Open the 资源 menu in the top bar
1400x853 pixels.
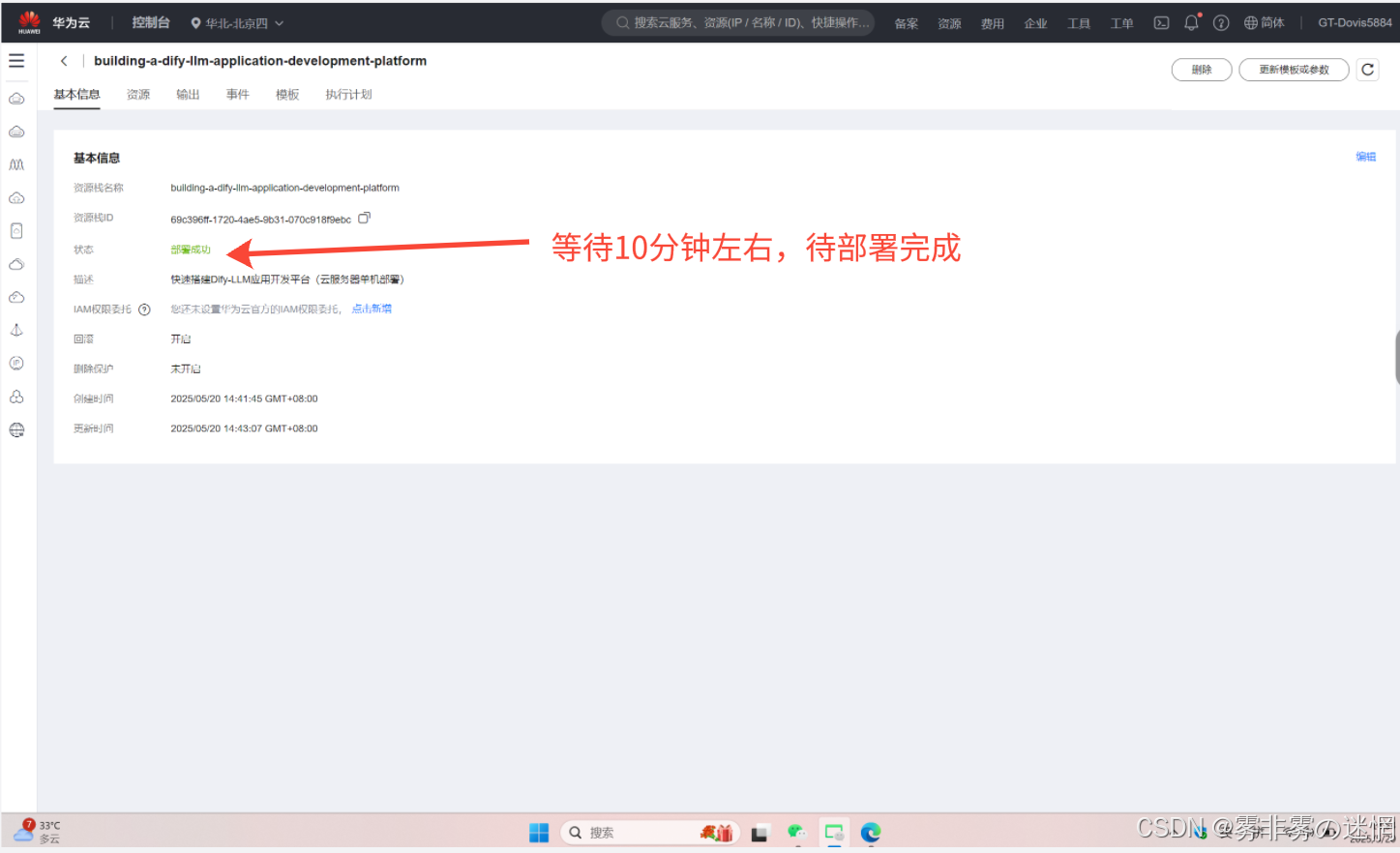tap(949, 24)
